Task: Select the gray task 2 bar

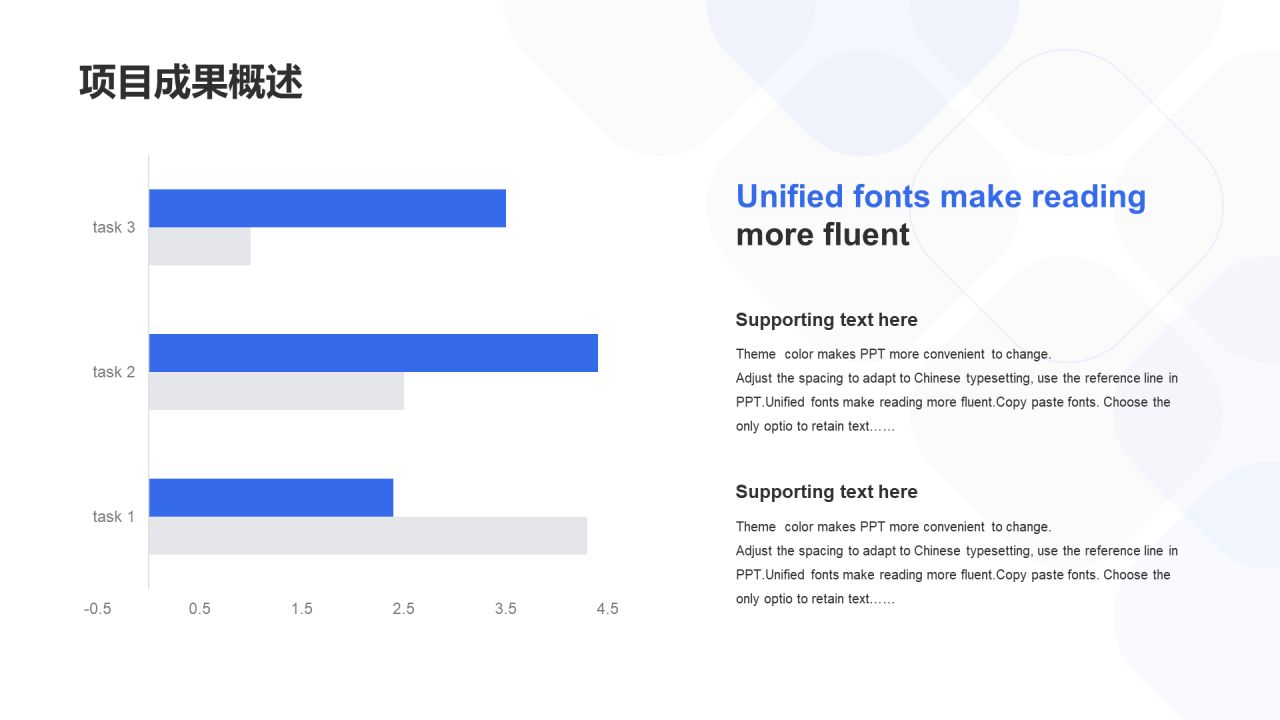Action: pyautogui.click(x=276, y=391)
